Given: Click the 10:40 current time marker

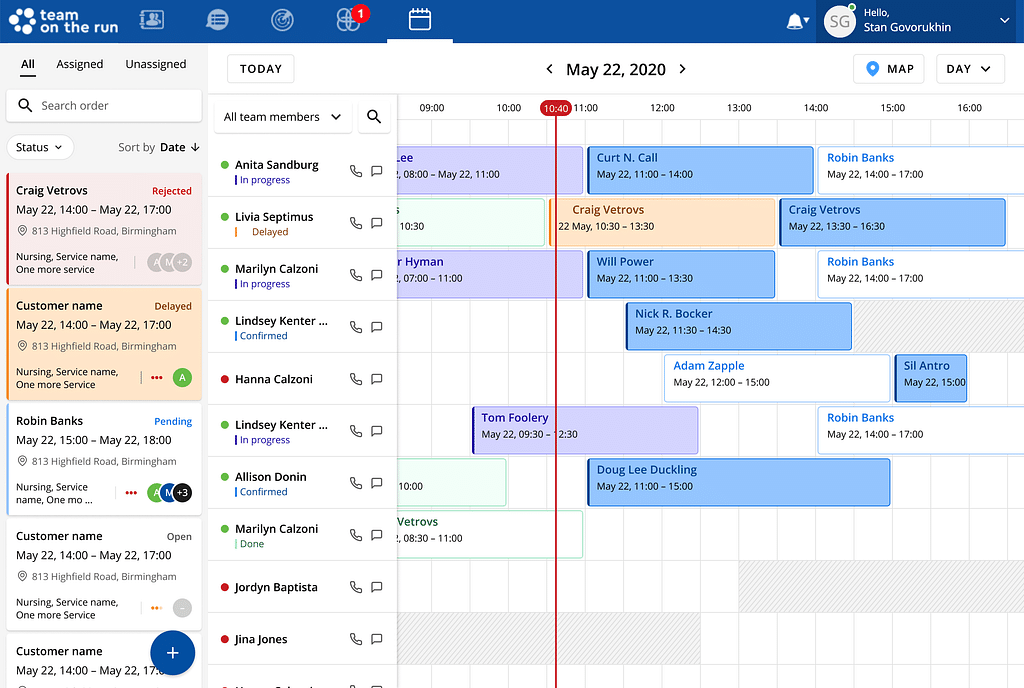Looking at the screenshot, I should pyautogui.click(x=555, y=108).
